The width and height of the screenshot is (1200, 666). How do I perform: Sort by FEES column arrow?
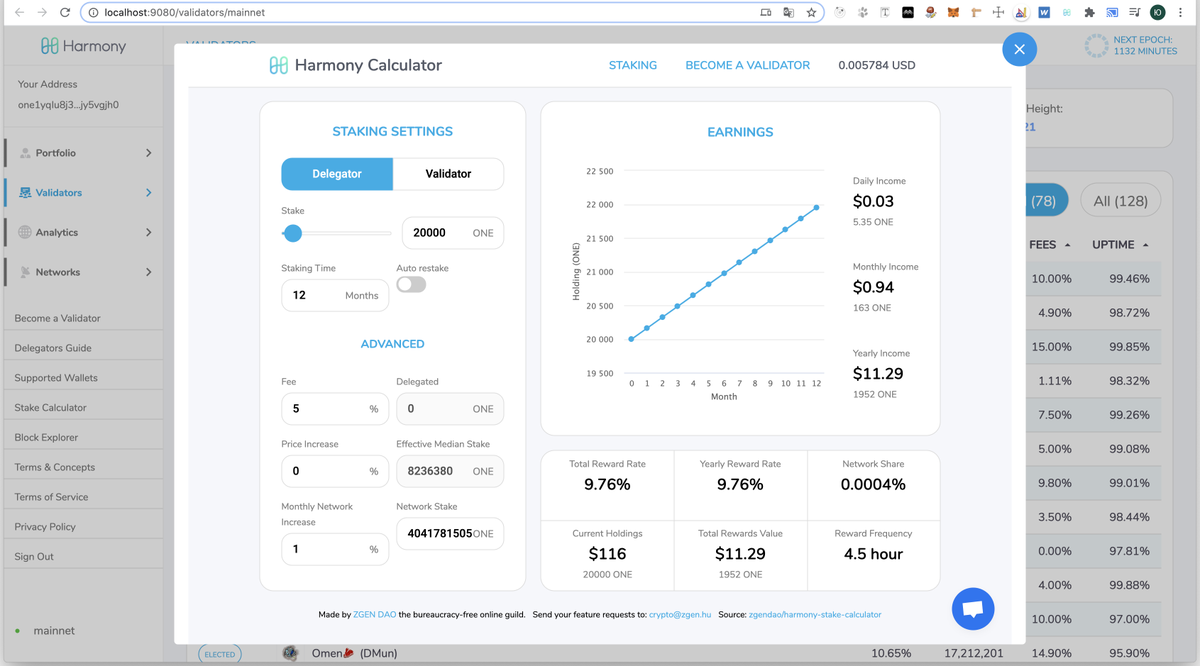pyautogui.click(x=1068, y=245)
